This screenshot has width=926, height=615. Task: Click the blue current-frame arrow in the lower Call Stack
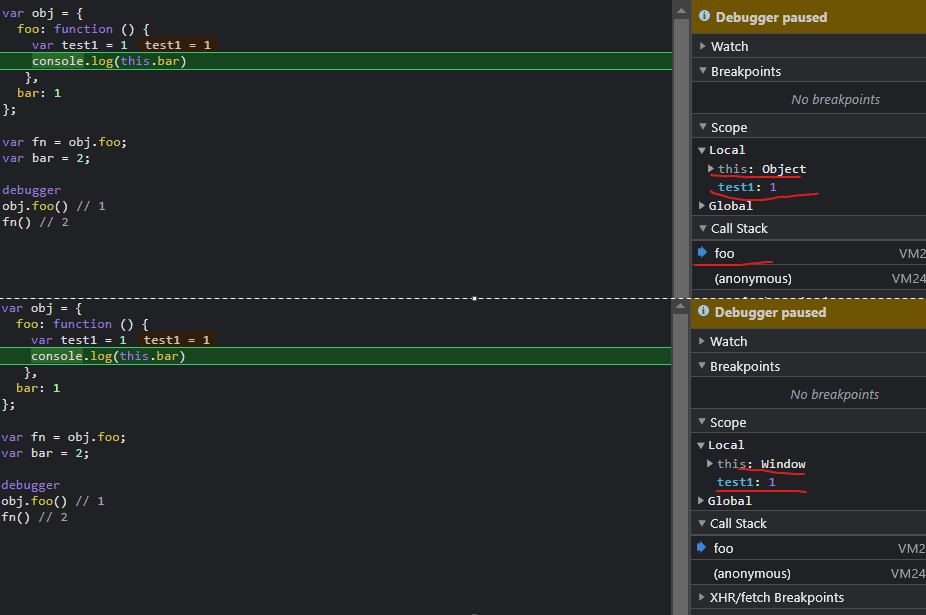point(702,548)
